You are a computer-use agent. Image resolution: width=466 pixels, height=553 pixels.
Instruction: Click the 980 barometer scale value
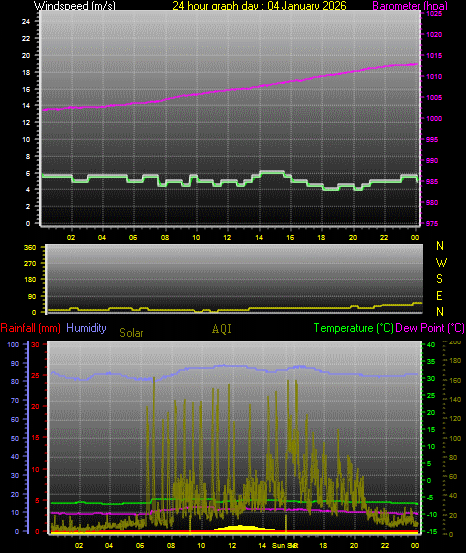432,202
